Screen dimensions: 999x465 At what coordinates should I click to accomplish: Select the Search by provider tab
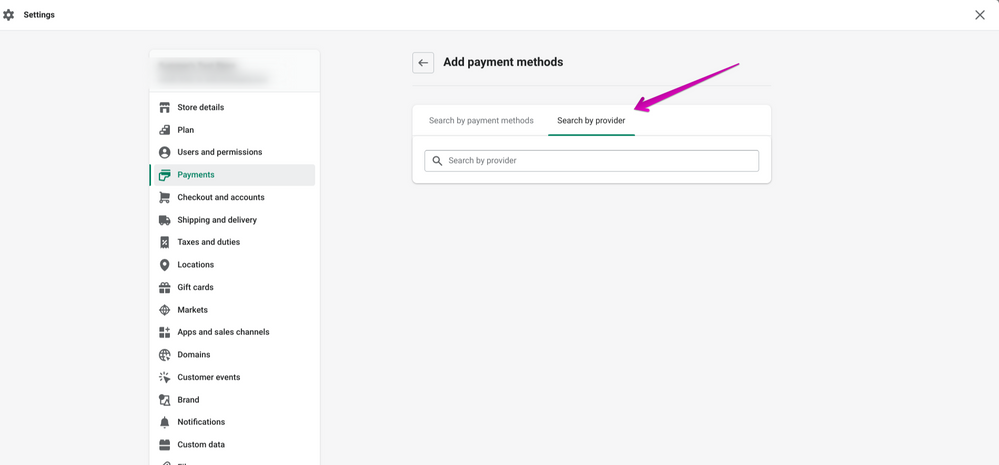[x=591, y=121]
